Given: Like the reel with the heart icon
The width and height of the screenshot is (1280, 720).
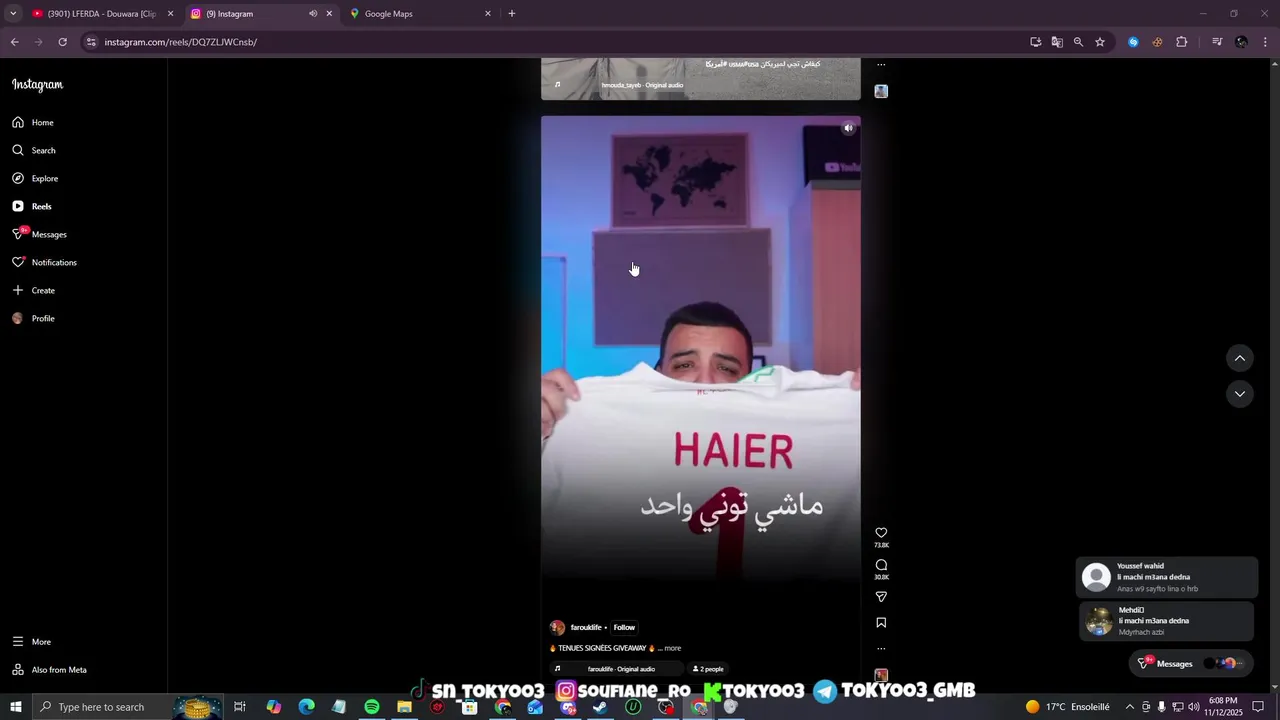Looking at the screenshot, I should (881, 533).
